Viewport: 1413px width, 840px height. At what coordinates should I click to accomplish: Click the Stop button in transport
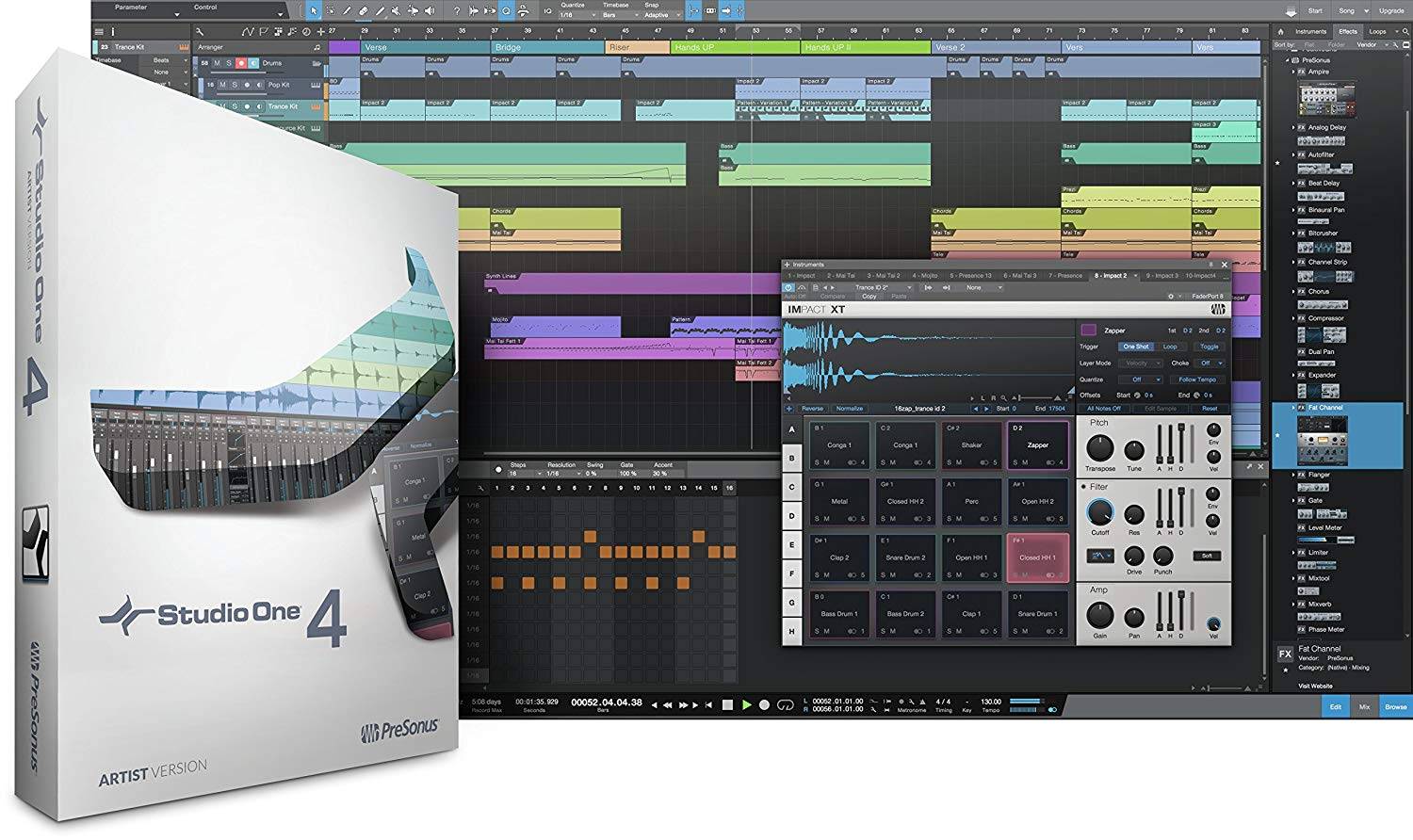[727, 704]
